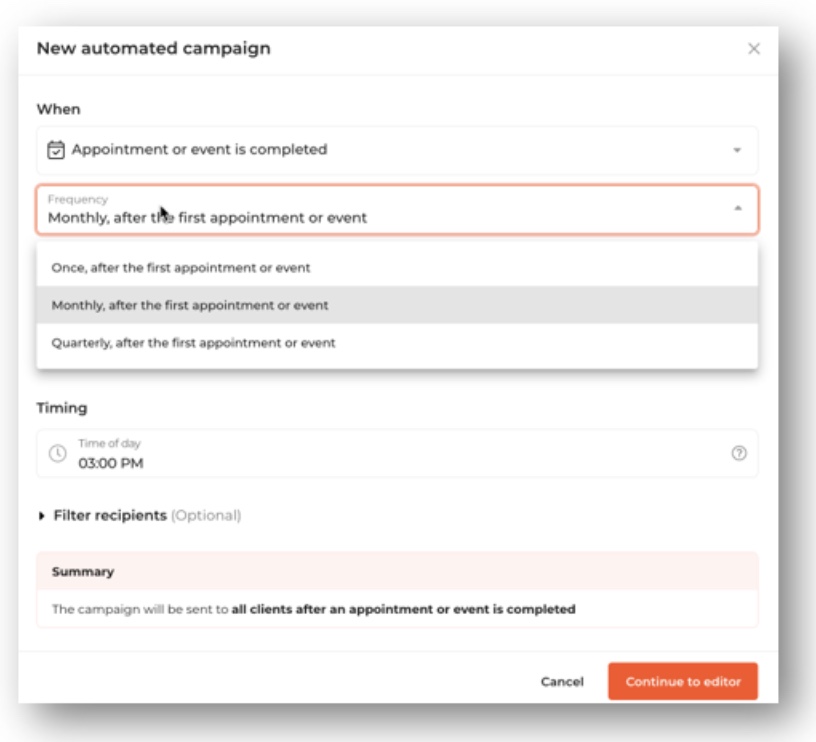
Task: Expand Filter recipients with the disclosure triangle
Action: click(42, 516)
